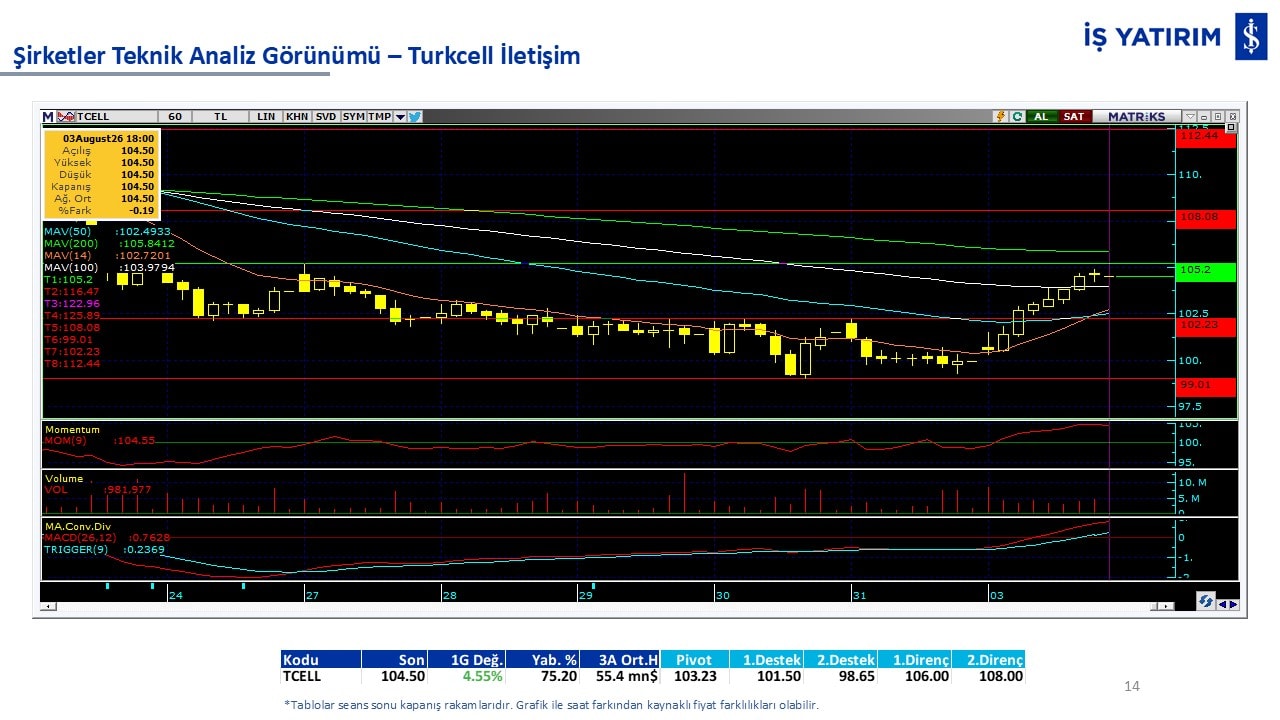Click the Kodu table header

click(321, 659)
